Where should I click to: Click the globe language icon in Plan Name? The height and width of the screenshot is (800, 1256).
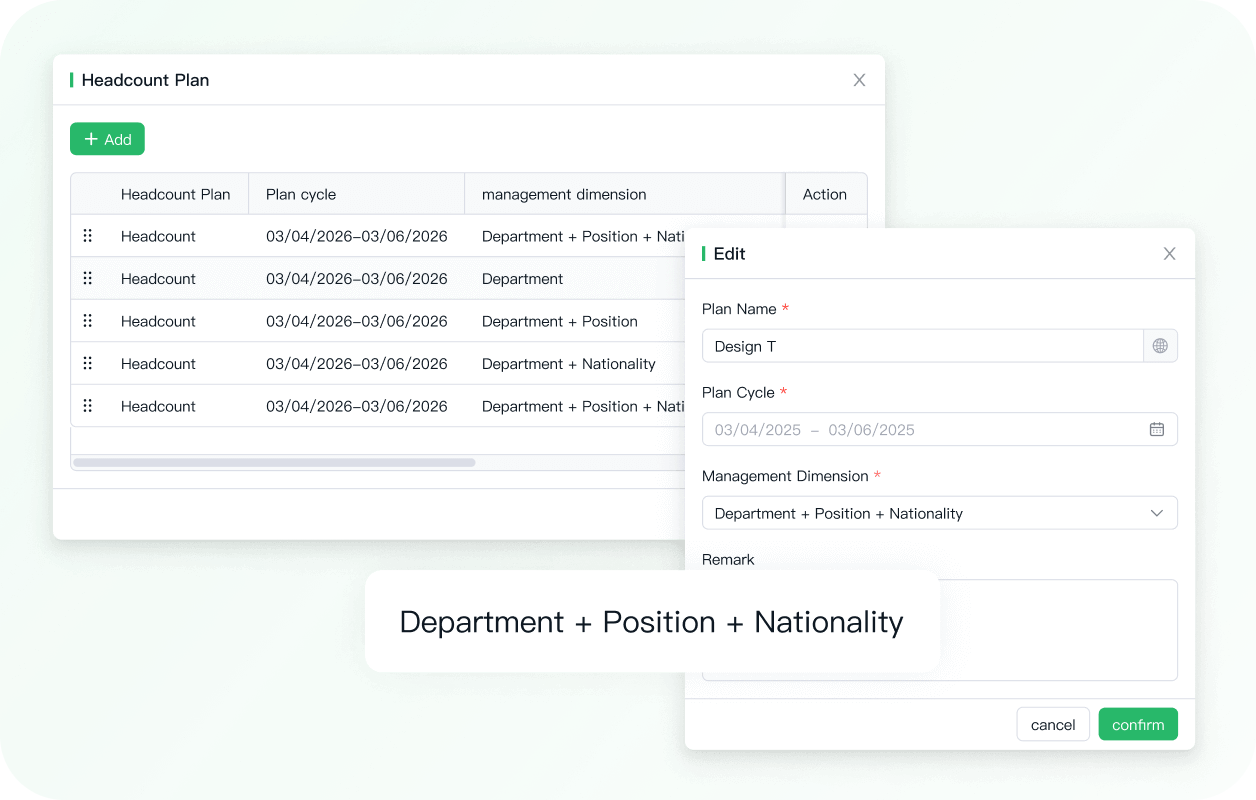coord(1160,346)
